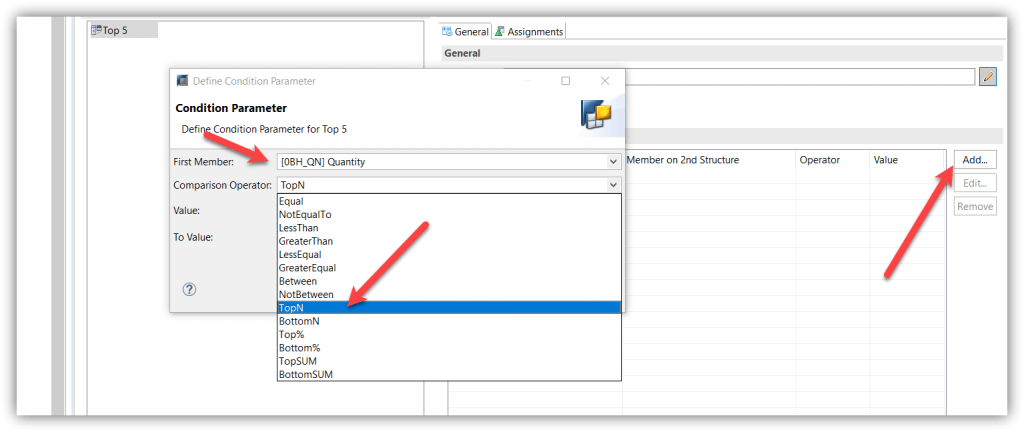
Task: Click the General section header
Action: pyautogui.click(x=722, y=54)
